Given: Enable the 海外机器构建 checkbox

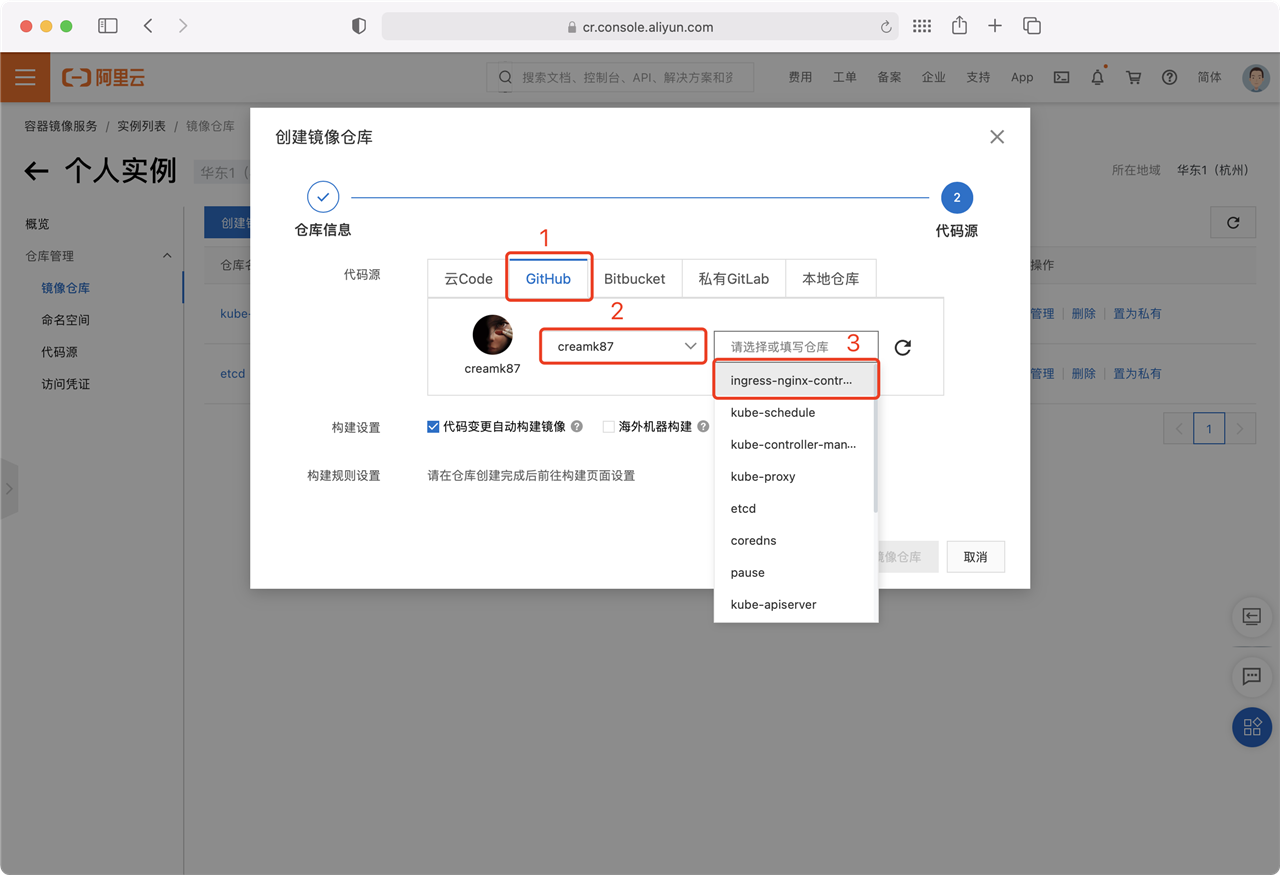Looking at the screenshot, I should 609,426.
